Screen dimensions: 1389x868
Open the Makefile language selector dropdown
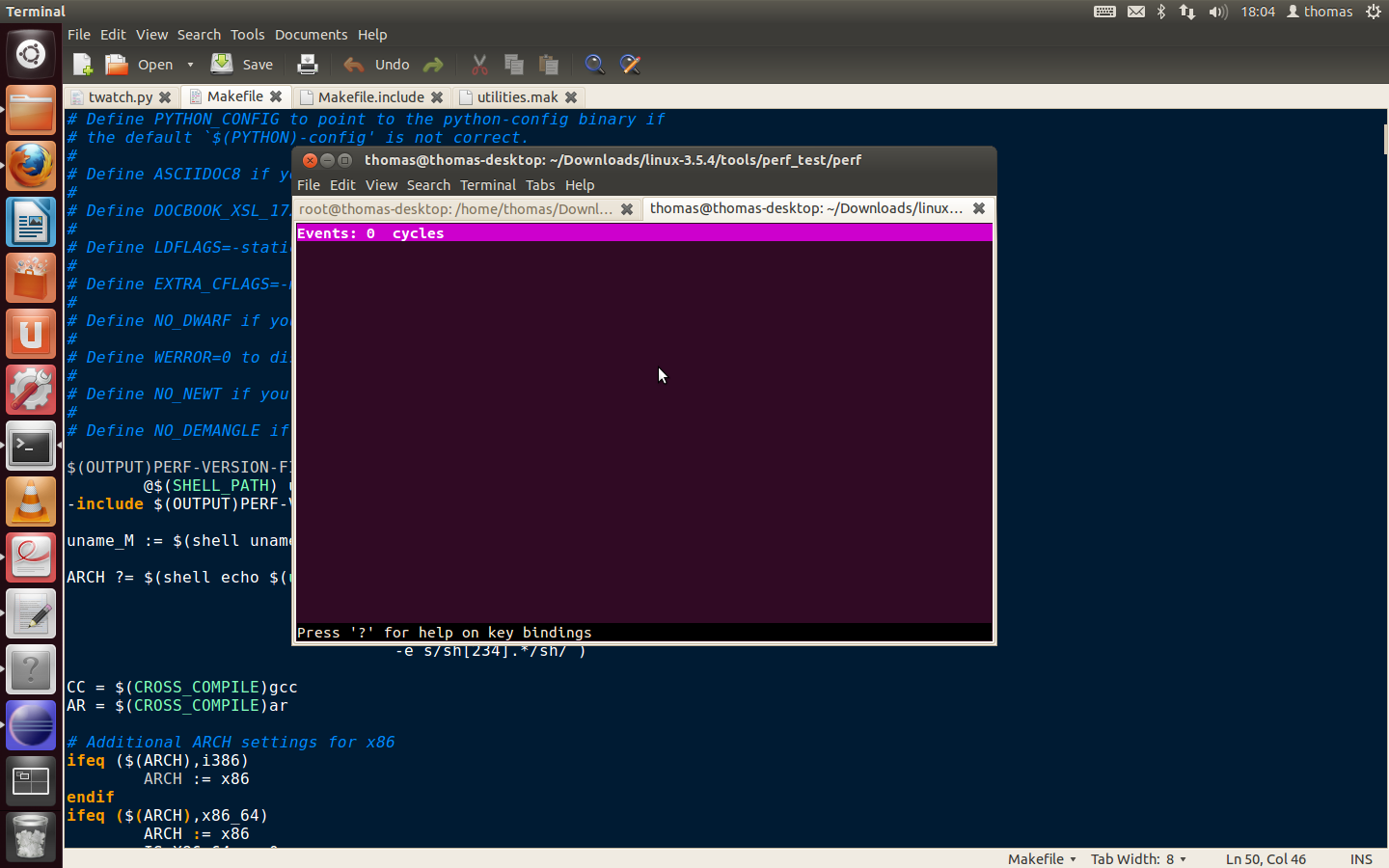[1042, 858]
